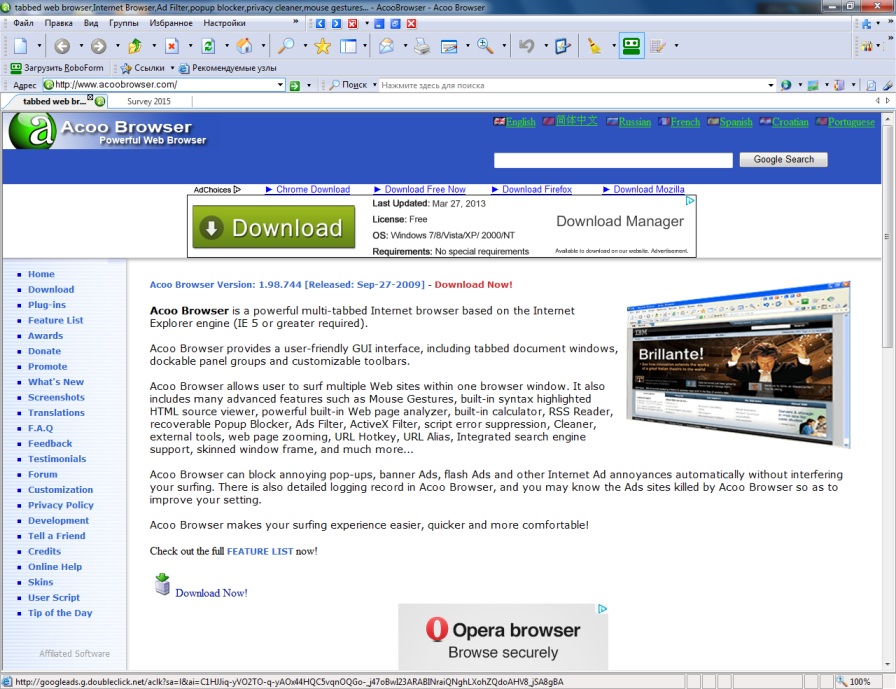The width and height of the screenshot is (896, 689).
Task: Open the Screenshots sidebar link
Action: pyautogui.click(x=56, y=398)
